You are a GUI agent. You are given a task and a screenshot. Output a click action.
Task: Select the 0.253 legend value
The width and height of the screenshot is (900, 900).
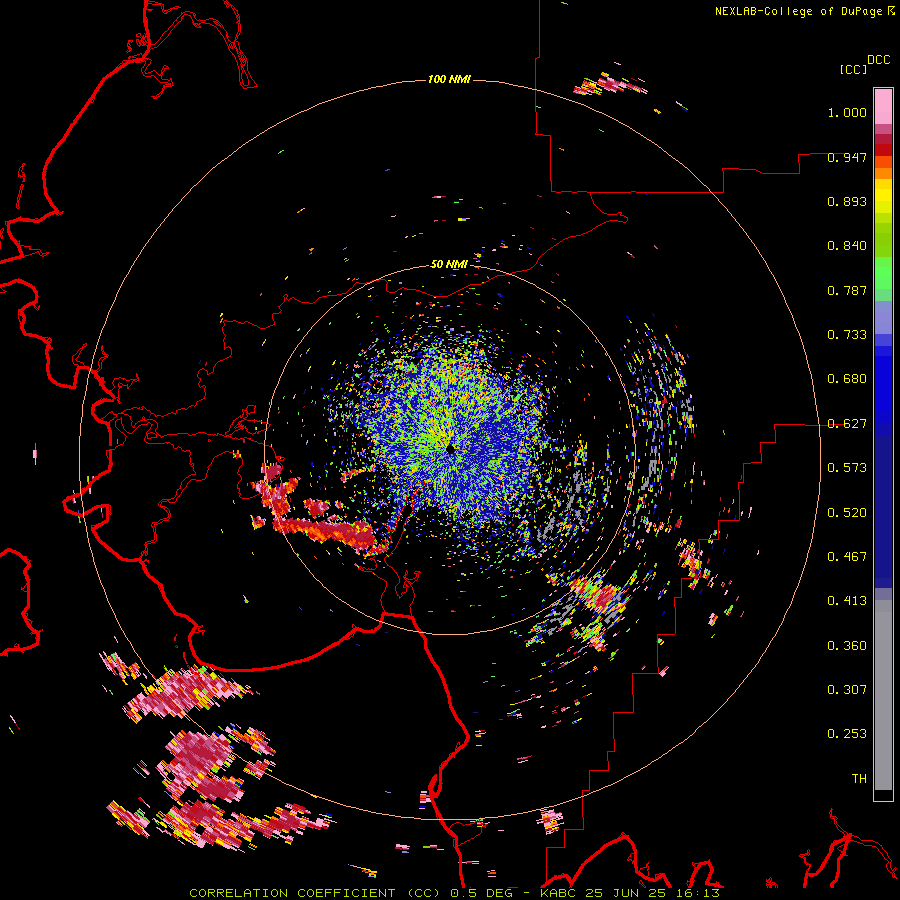(x=847, y=734)
